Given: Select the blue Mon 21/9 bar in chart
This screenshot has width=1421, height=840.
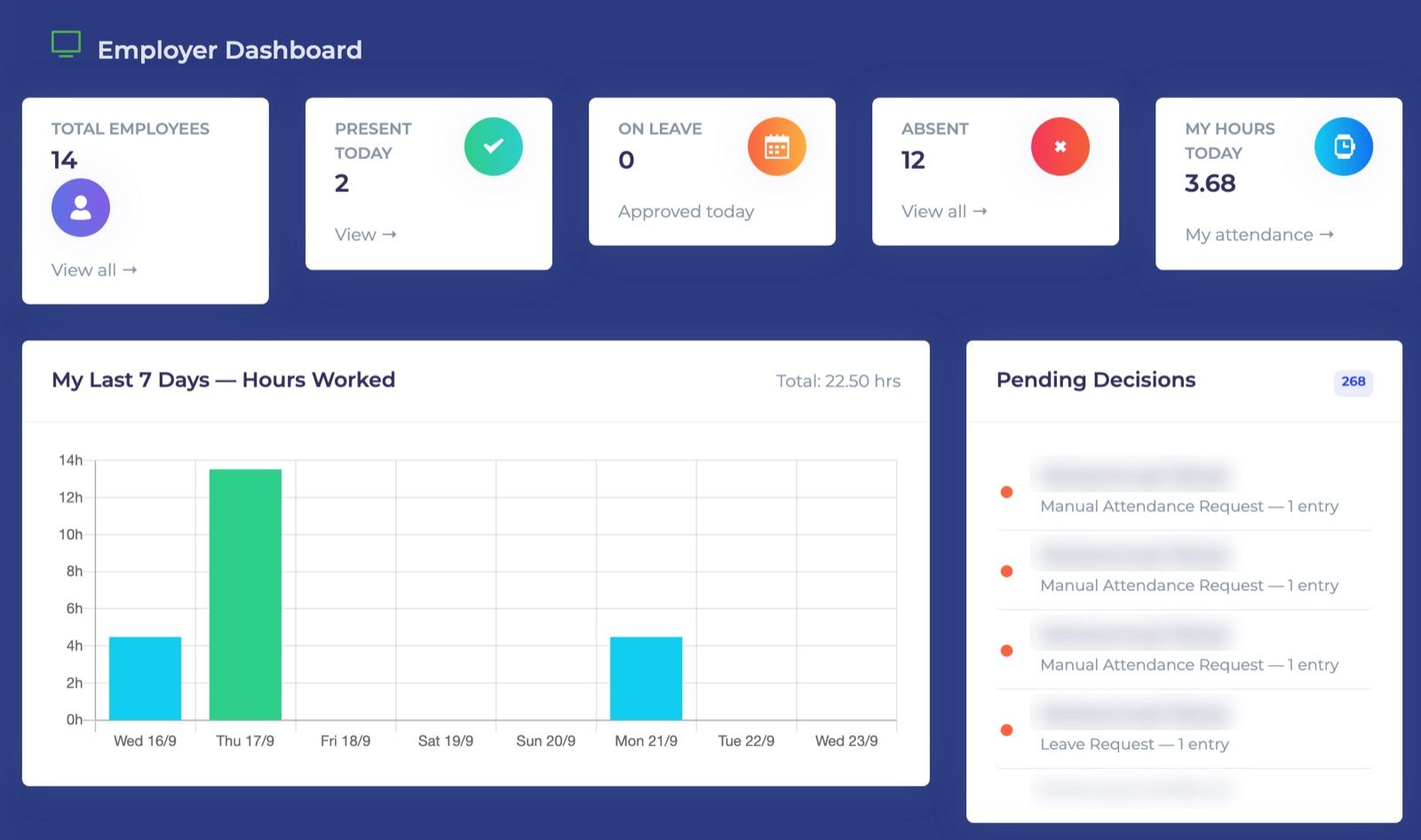Looking at the screenshot, I should (646, 678).
